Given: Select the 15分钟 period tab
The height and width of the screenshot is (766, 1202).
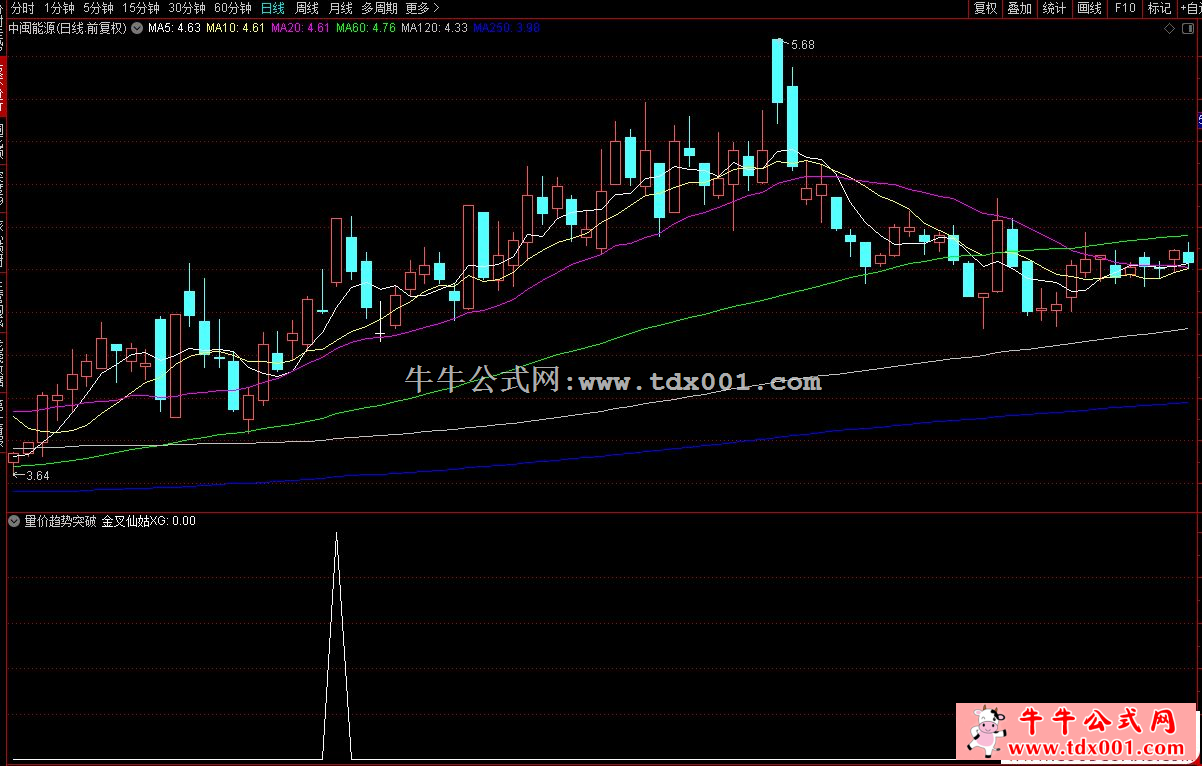Looking at the screenshot, I should click(140, 7).
